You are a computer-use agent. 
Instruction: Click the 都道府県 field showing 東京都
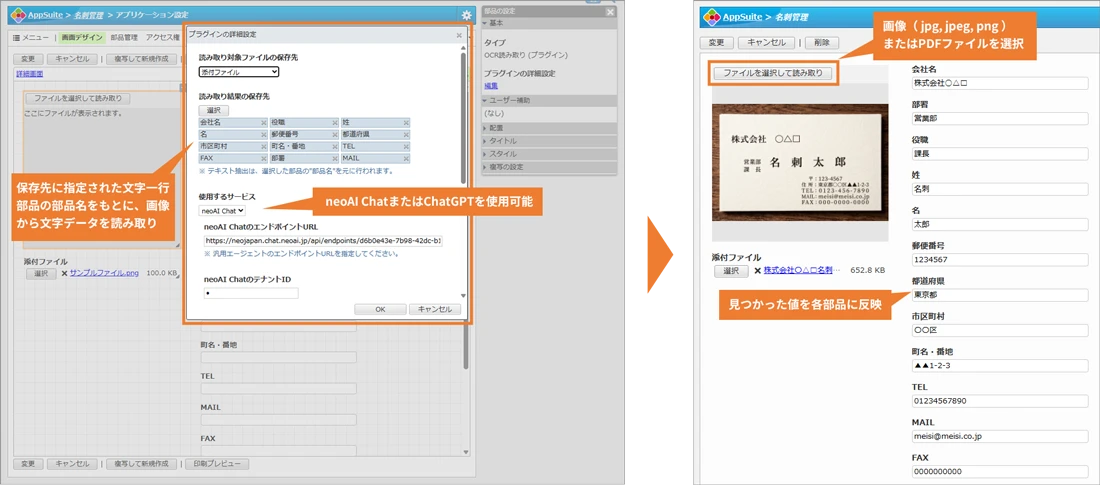(x=1000, y=295)
